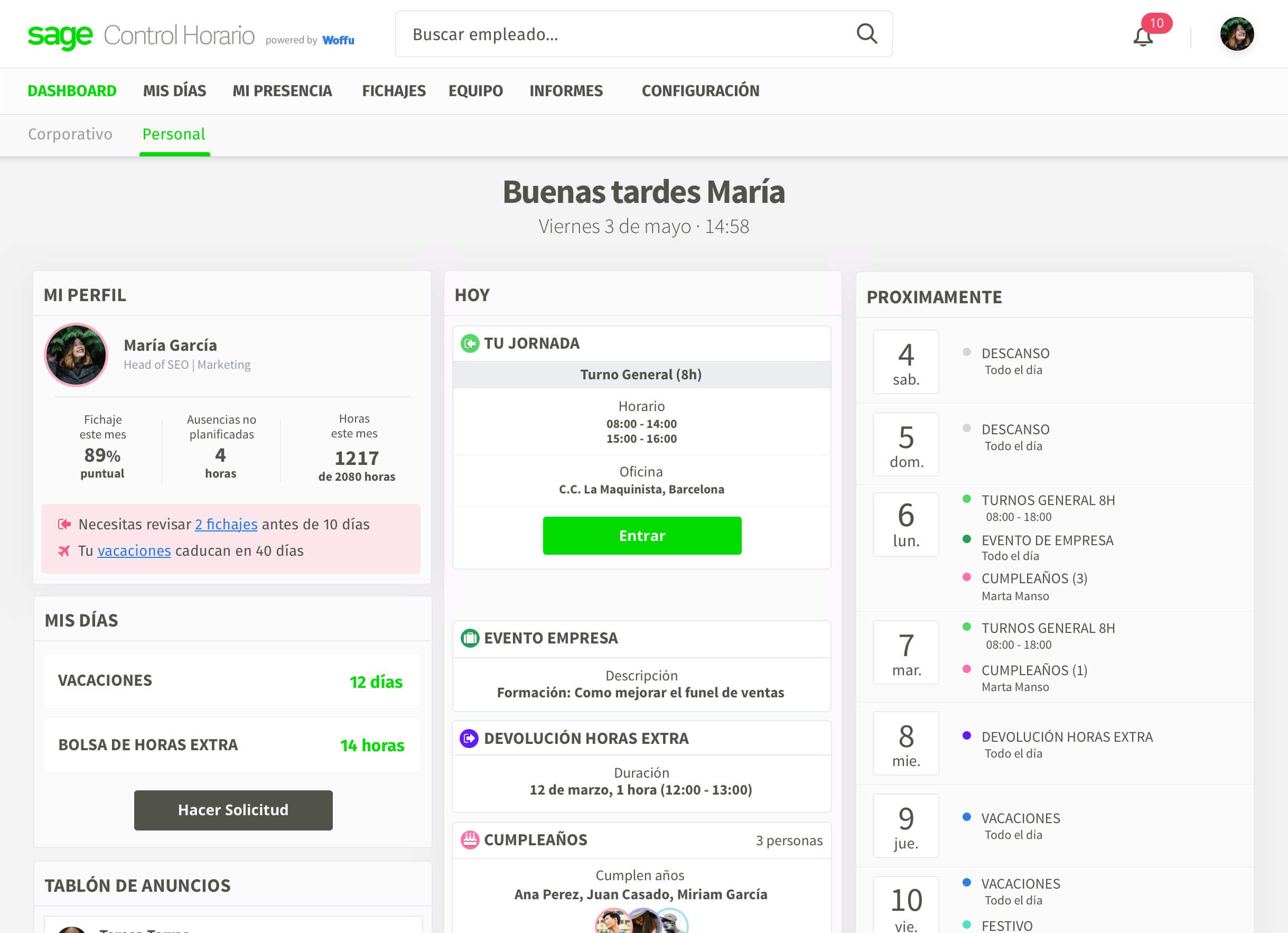Open the vacaciones link
Image resolution: width=1288 pixels, height=933 pixels.
134,551
